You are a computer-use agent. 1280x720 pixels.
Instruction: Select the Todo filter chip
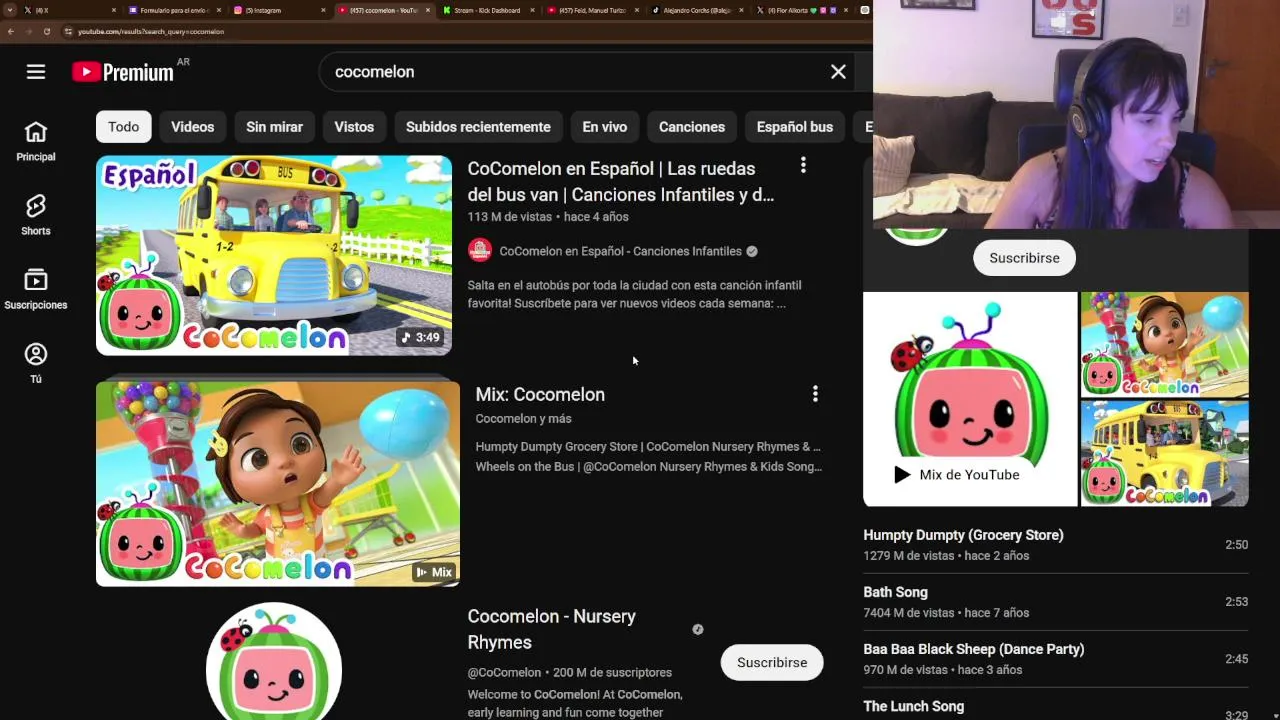[x=124, y=127]
